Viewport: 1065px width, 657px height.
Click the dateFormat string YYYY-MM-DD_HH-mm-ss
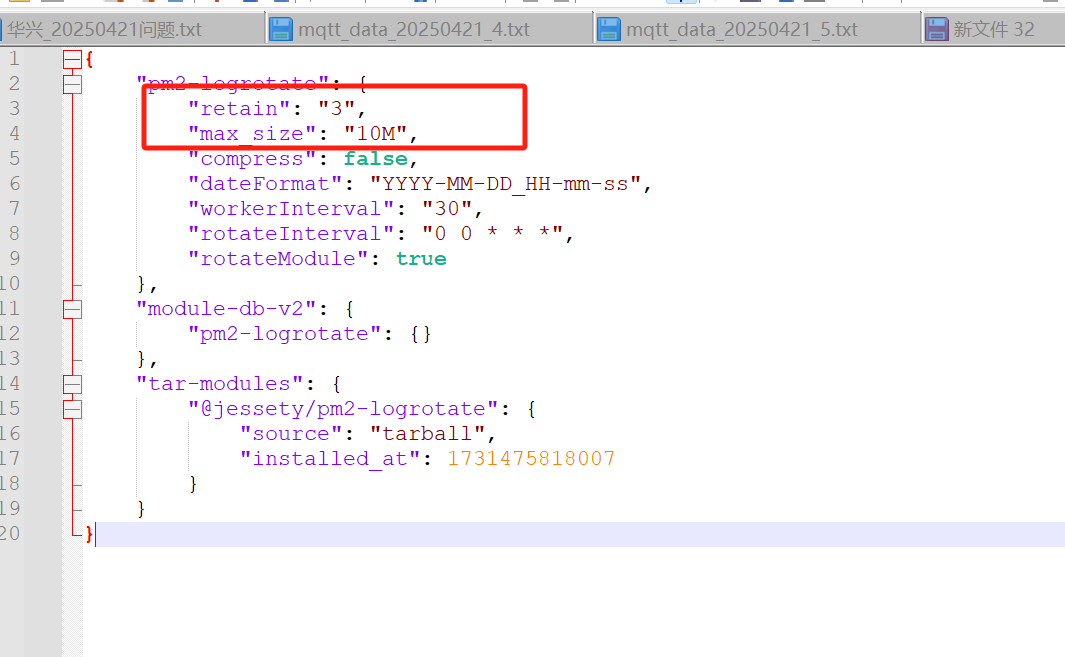click(510, 184)
